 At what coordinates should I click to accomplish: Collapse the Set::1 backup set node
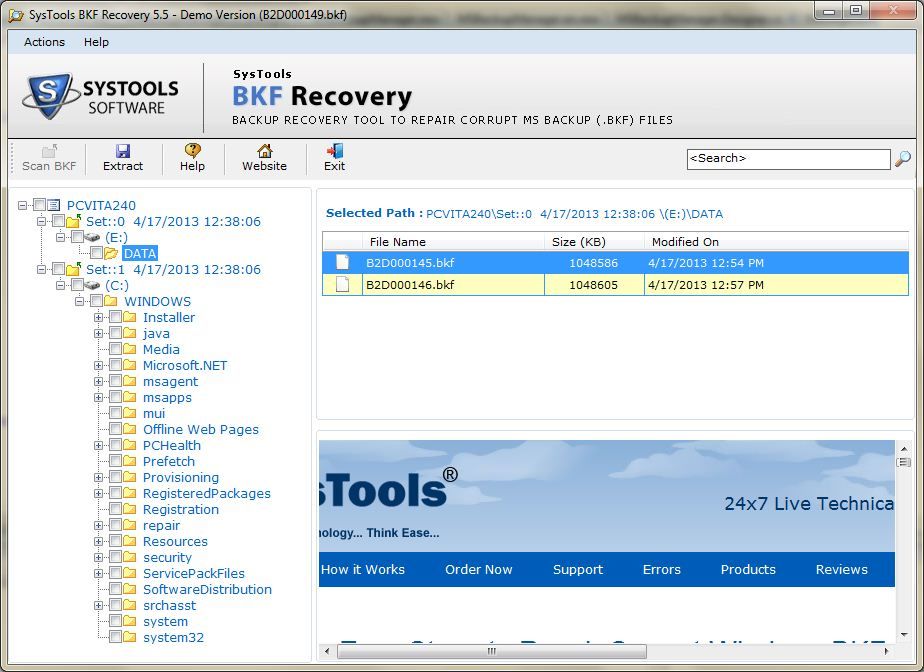(x=41, y=270)
